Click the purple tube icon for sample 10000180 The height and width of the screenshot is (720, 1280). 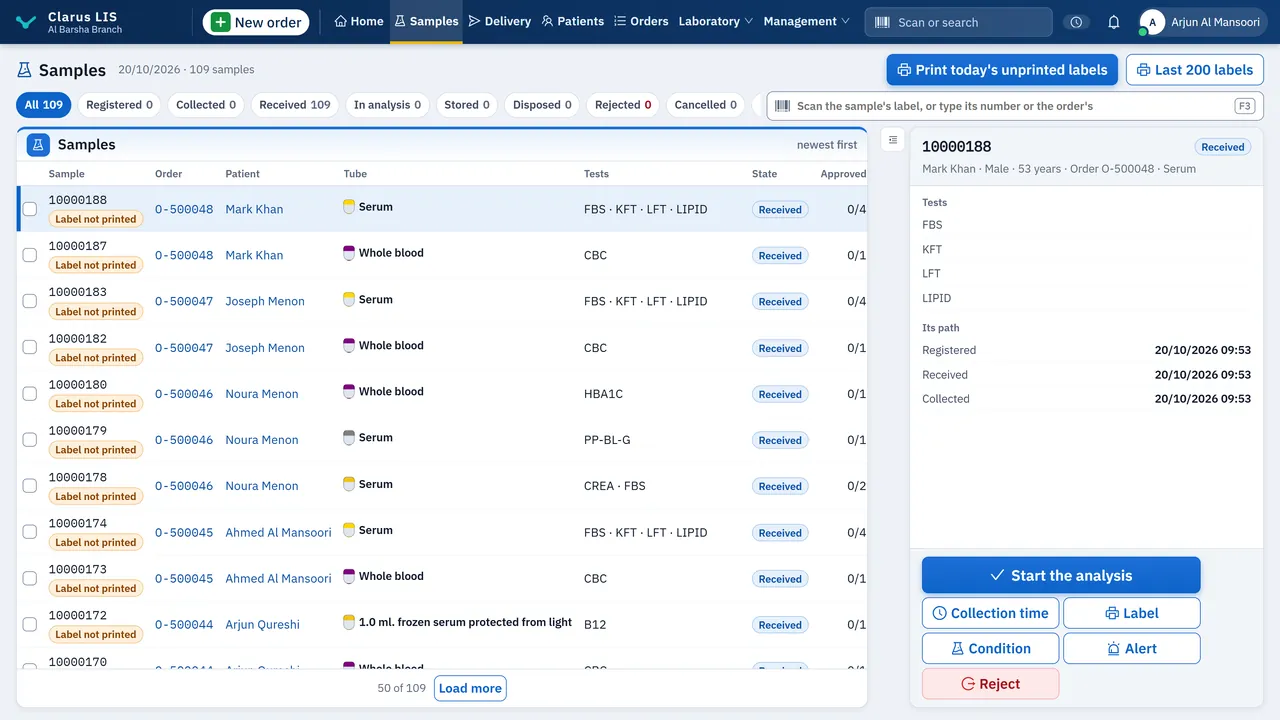pos(349,392)
